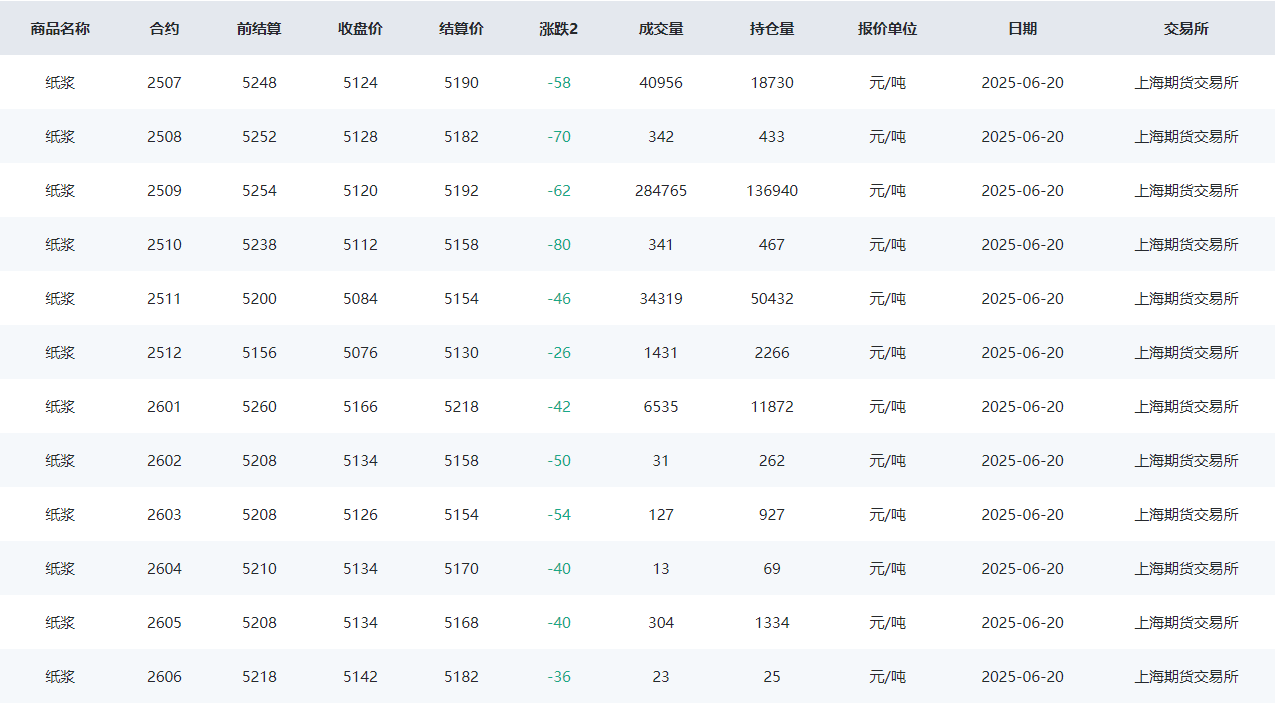Click the settlement price 5218 cell
1279x706 pixels.
[x=461, y=407]
